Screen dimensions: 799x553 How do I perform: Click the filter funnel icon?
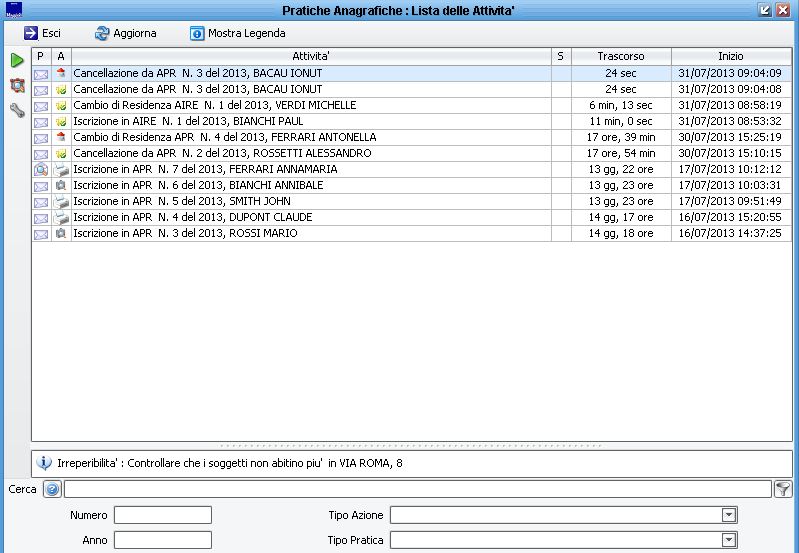pyautogui.click(x=783, y=489)
